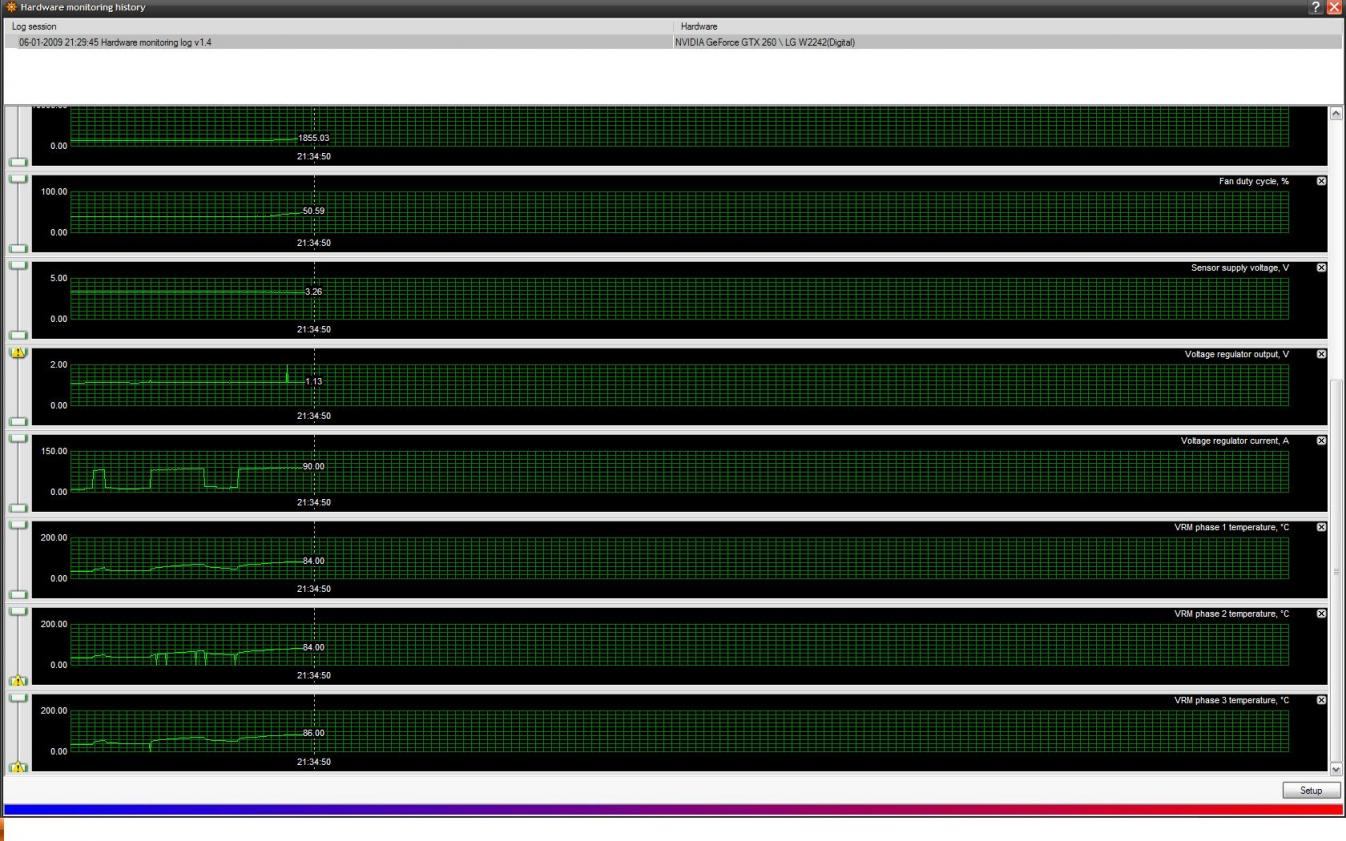Select the 06-01-2009 21:29:45 log session row
Image resolution: width=1346 pixels, height=841 pixels.
pos(673,42)
